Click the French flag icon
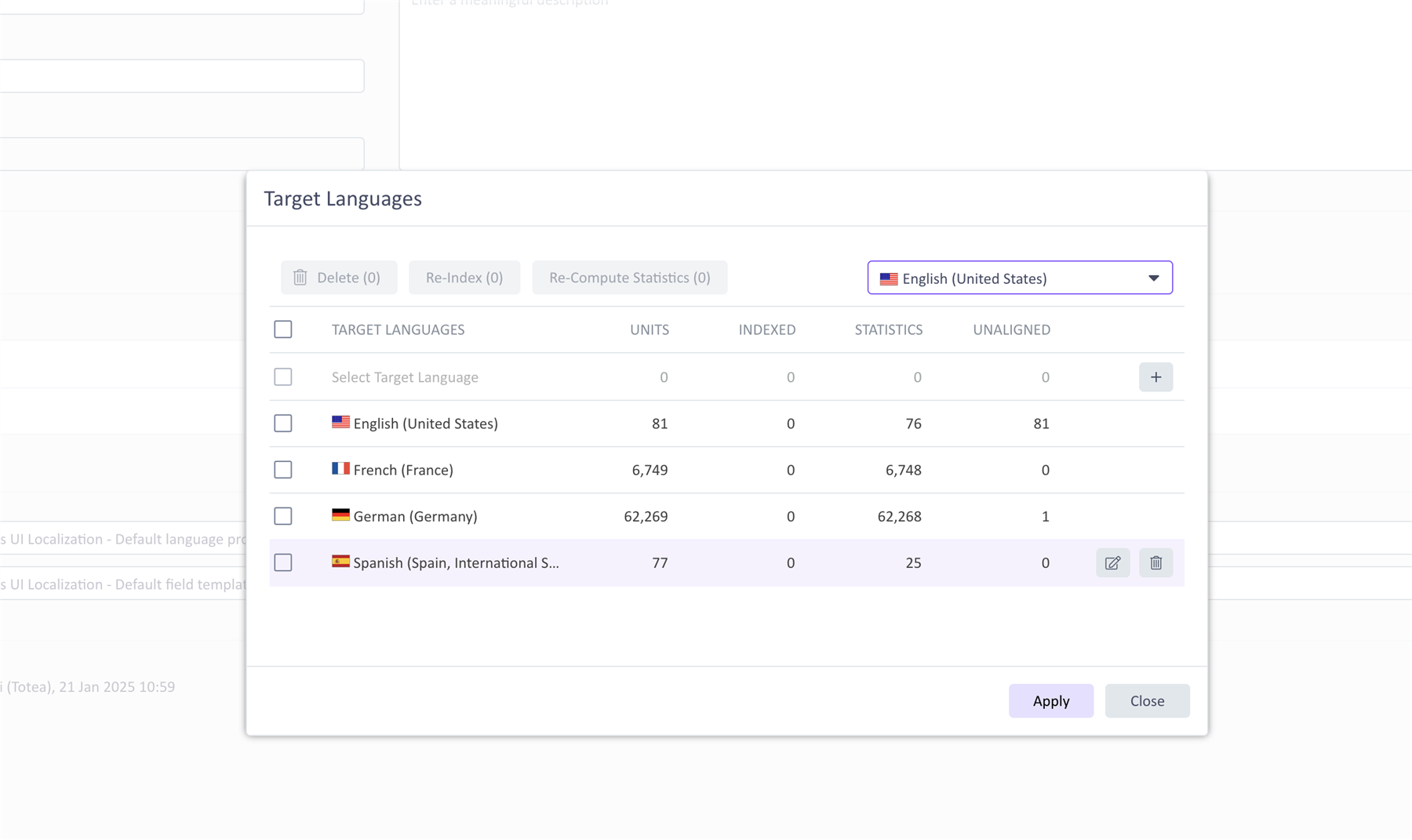The height and width of the screenshot is (840, 1412). pos(340,469)
